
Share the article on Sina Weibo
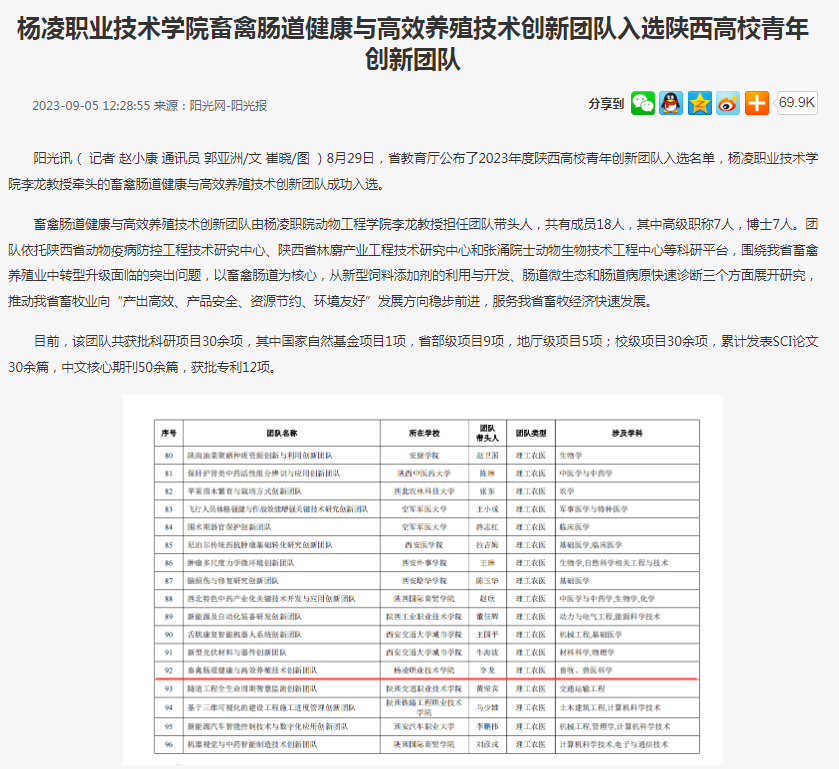click(728, 103)
